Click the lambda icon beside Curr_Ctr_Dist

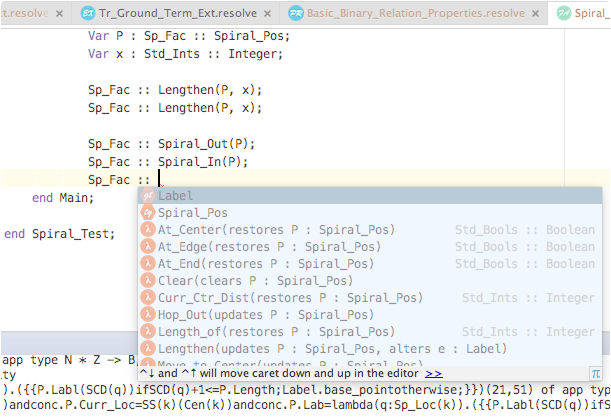pyautogui.click(x=148, y=298)
